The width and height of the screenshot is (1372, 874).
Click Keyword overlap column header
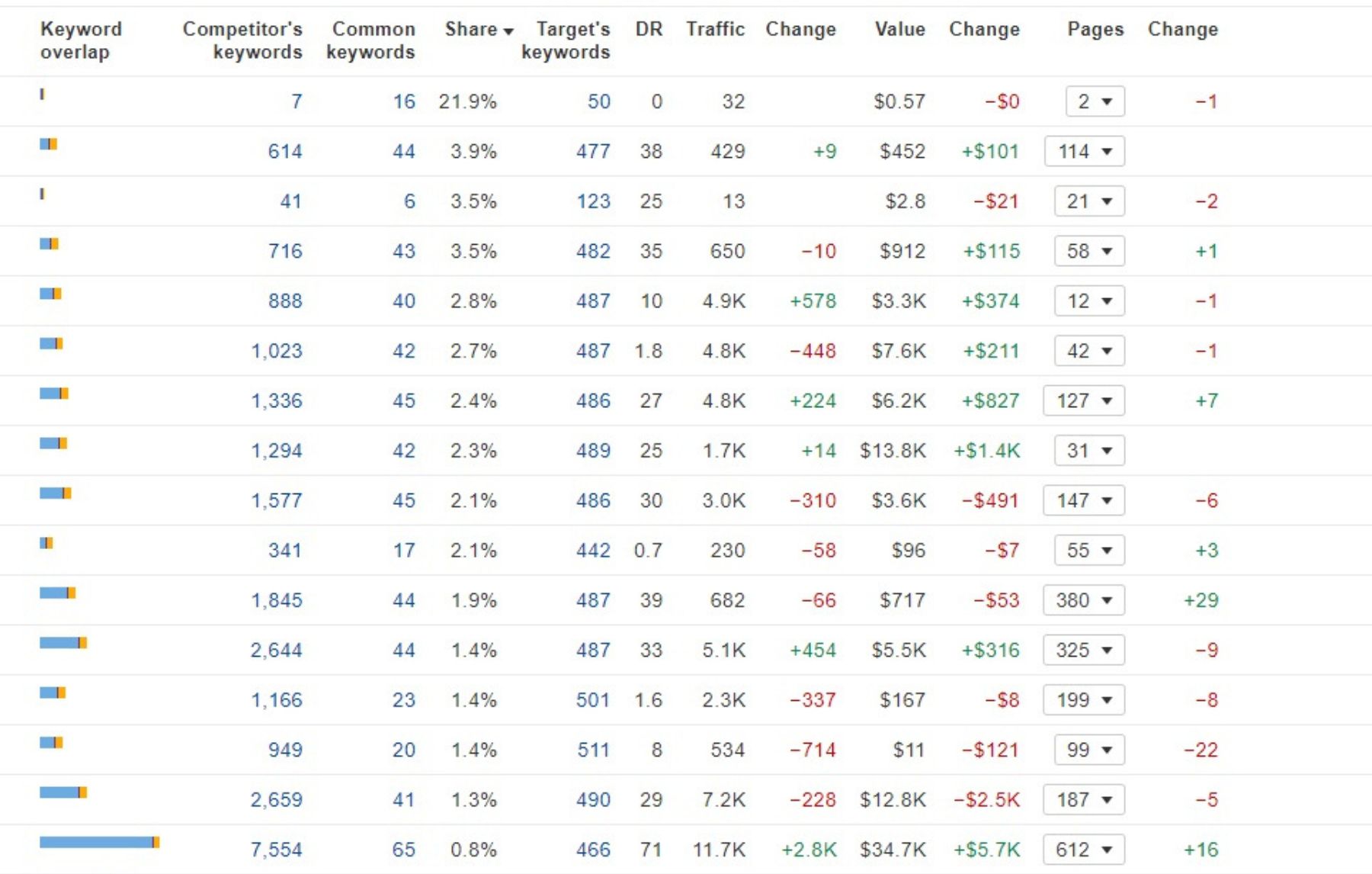pyautogui.click(x=81, y=40)
